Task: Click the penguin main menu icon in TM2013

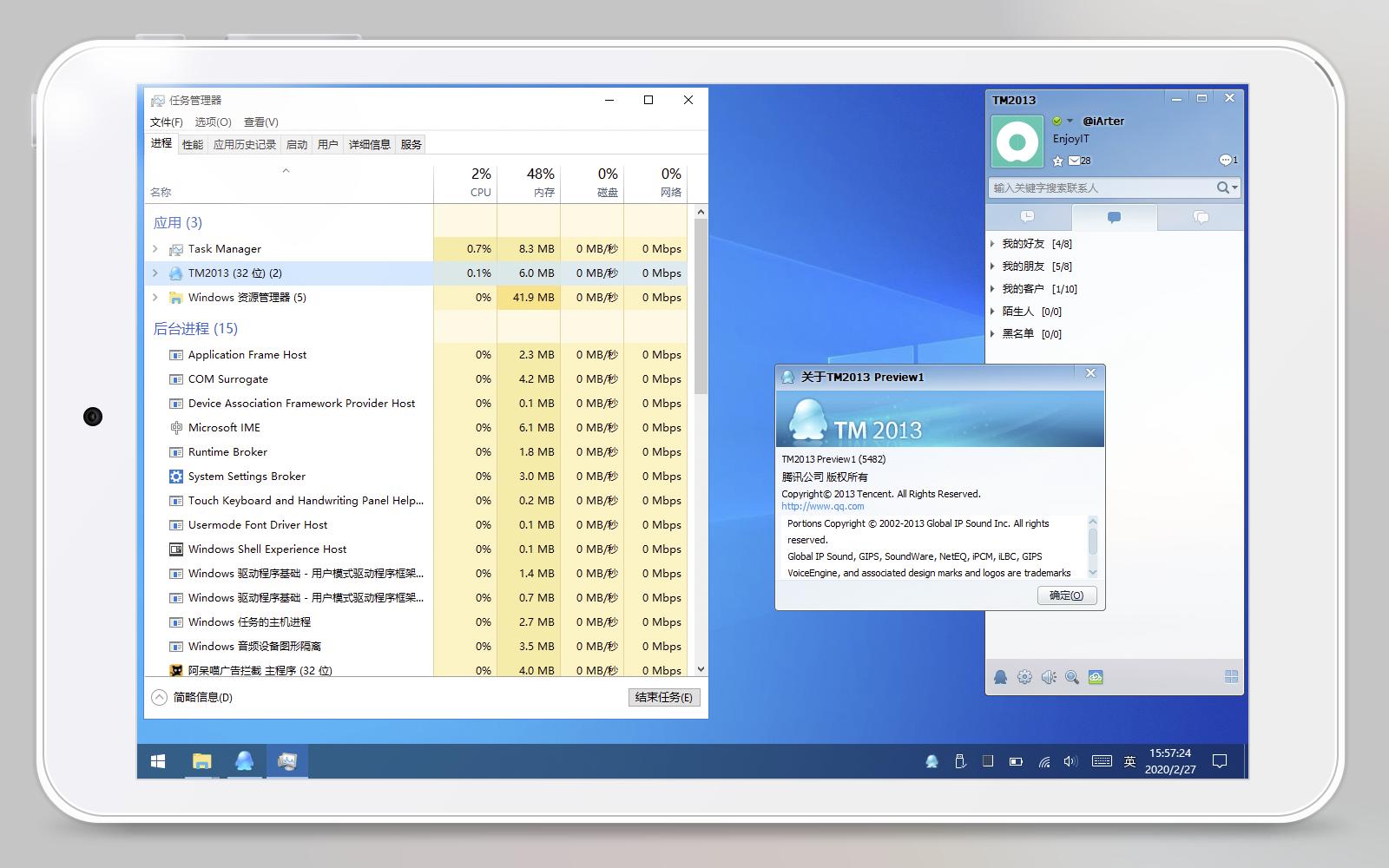Action: pyautogui.click(x=1000, y=677)
